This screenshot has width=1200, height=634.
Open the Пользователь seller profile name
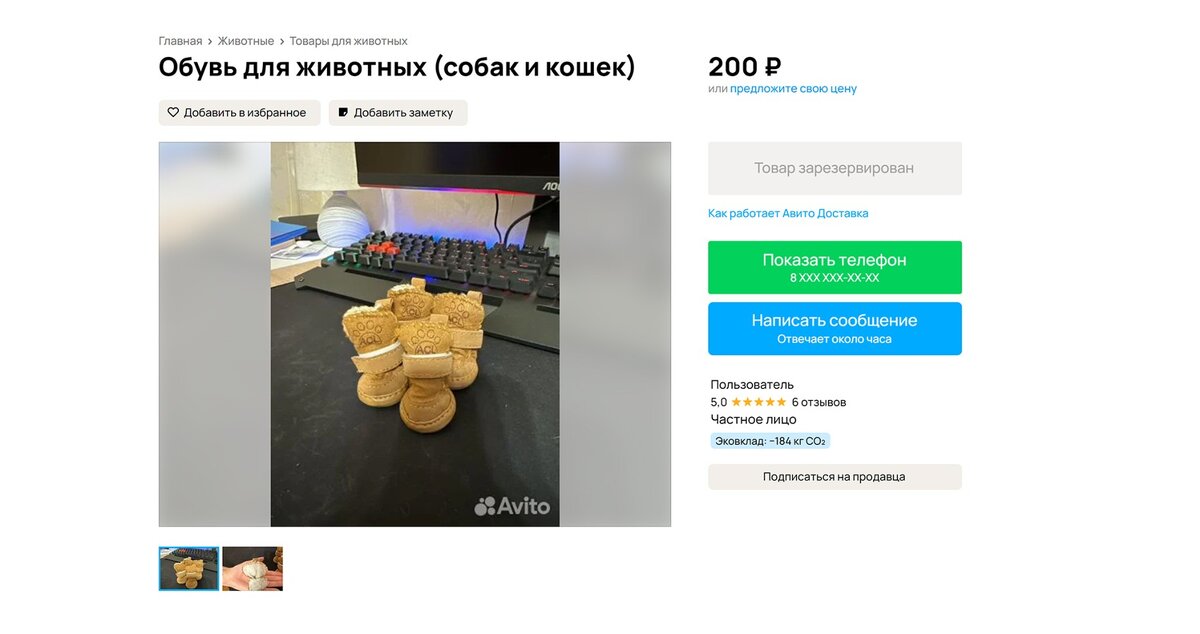(752, 384)
